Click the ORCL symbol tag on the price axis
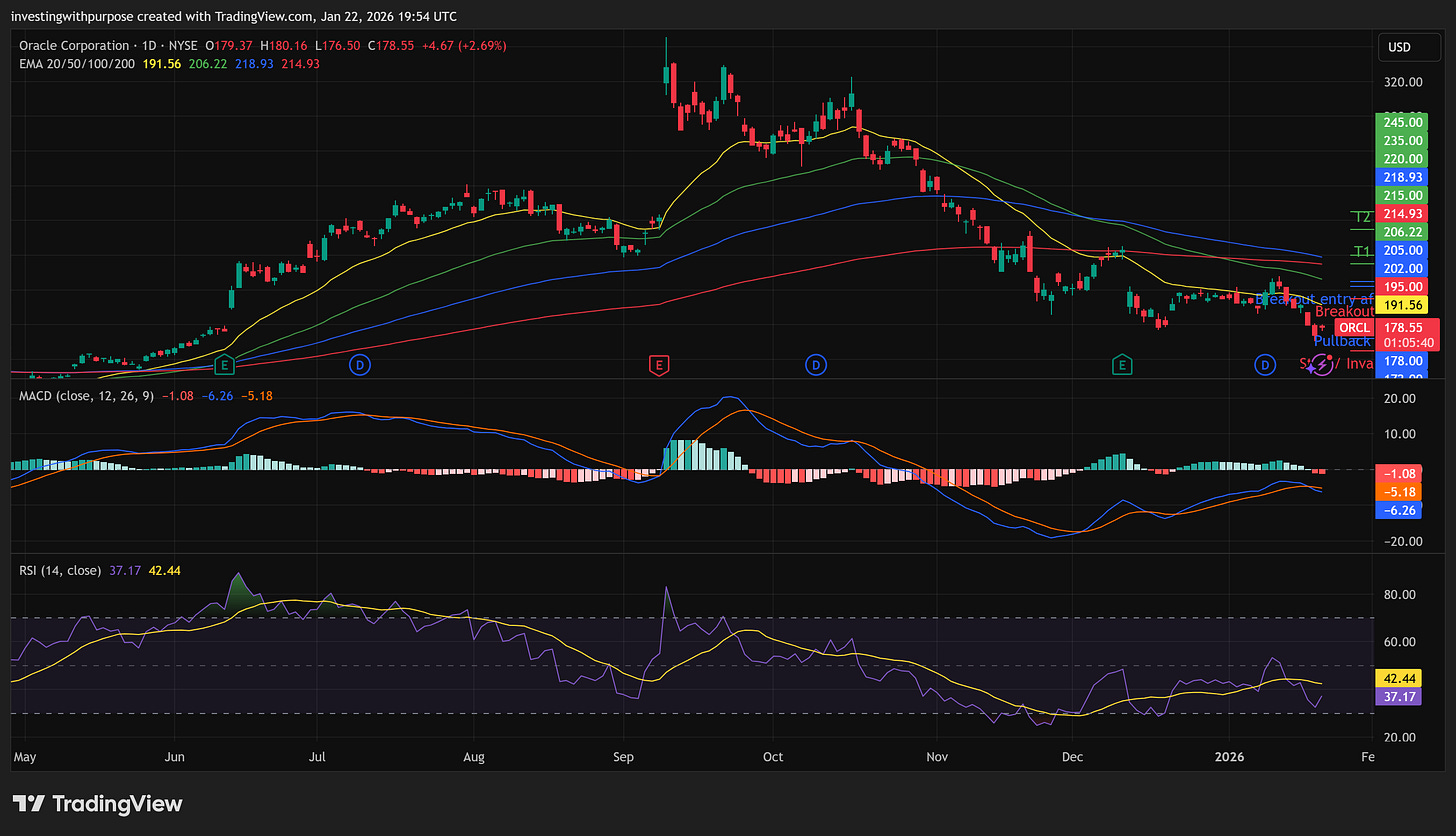This screenshot has width=1456, height=836. 1355,328
